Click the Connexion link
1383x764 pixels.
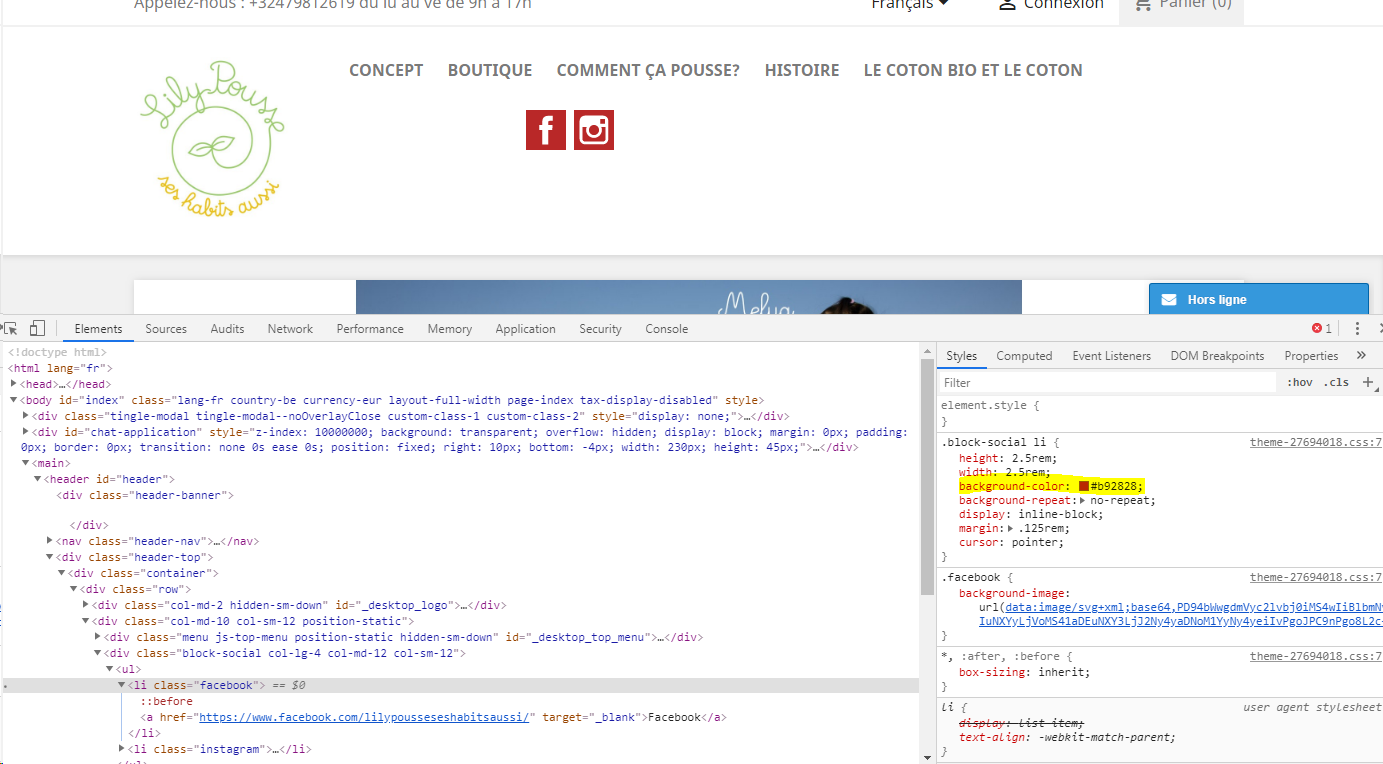point(1064,5)
